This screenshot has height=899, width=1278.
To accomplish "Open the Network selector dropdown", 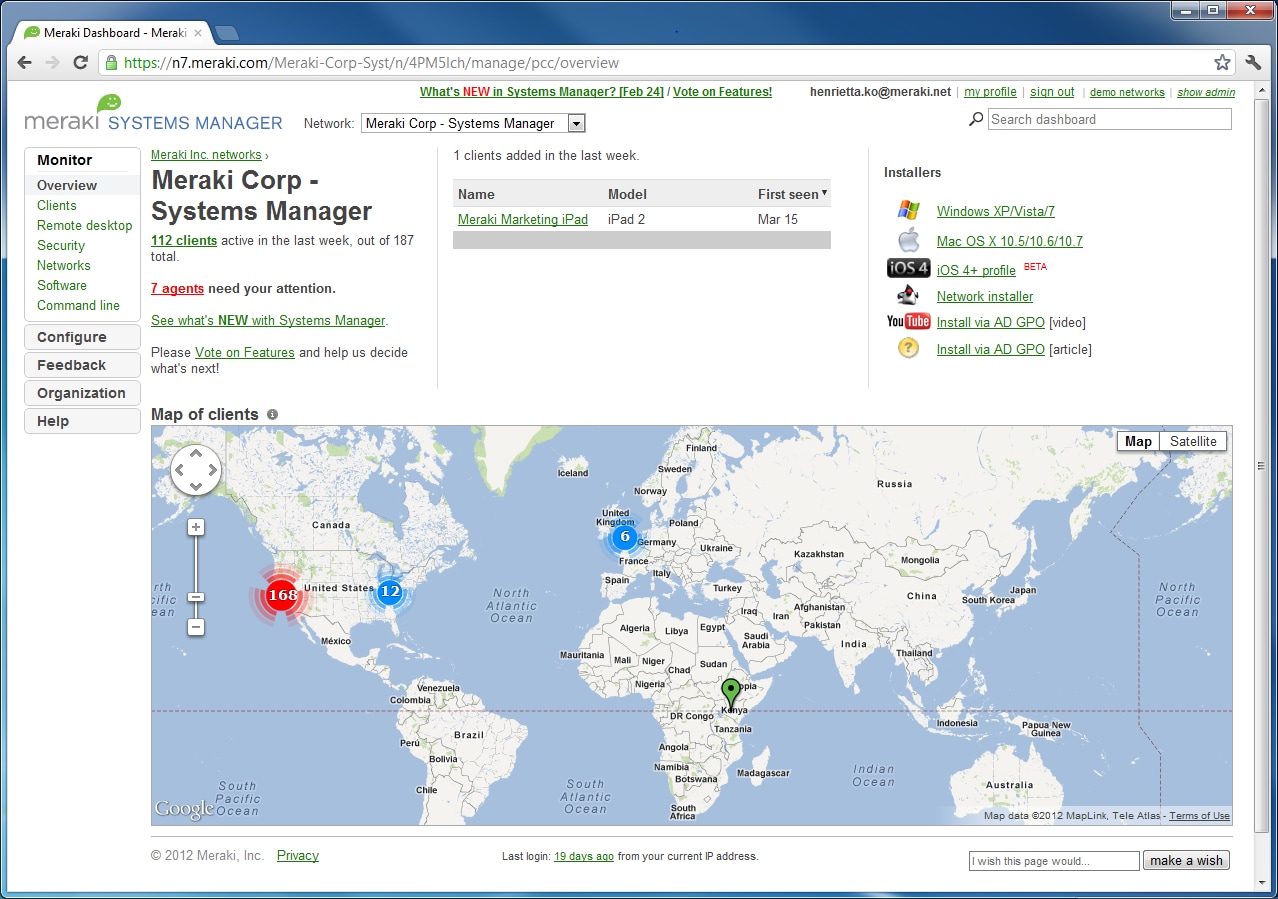I will (473, 123).
